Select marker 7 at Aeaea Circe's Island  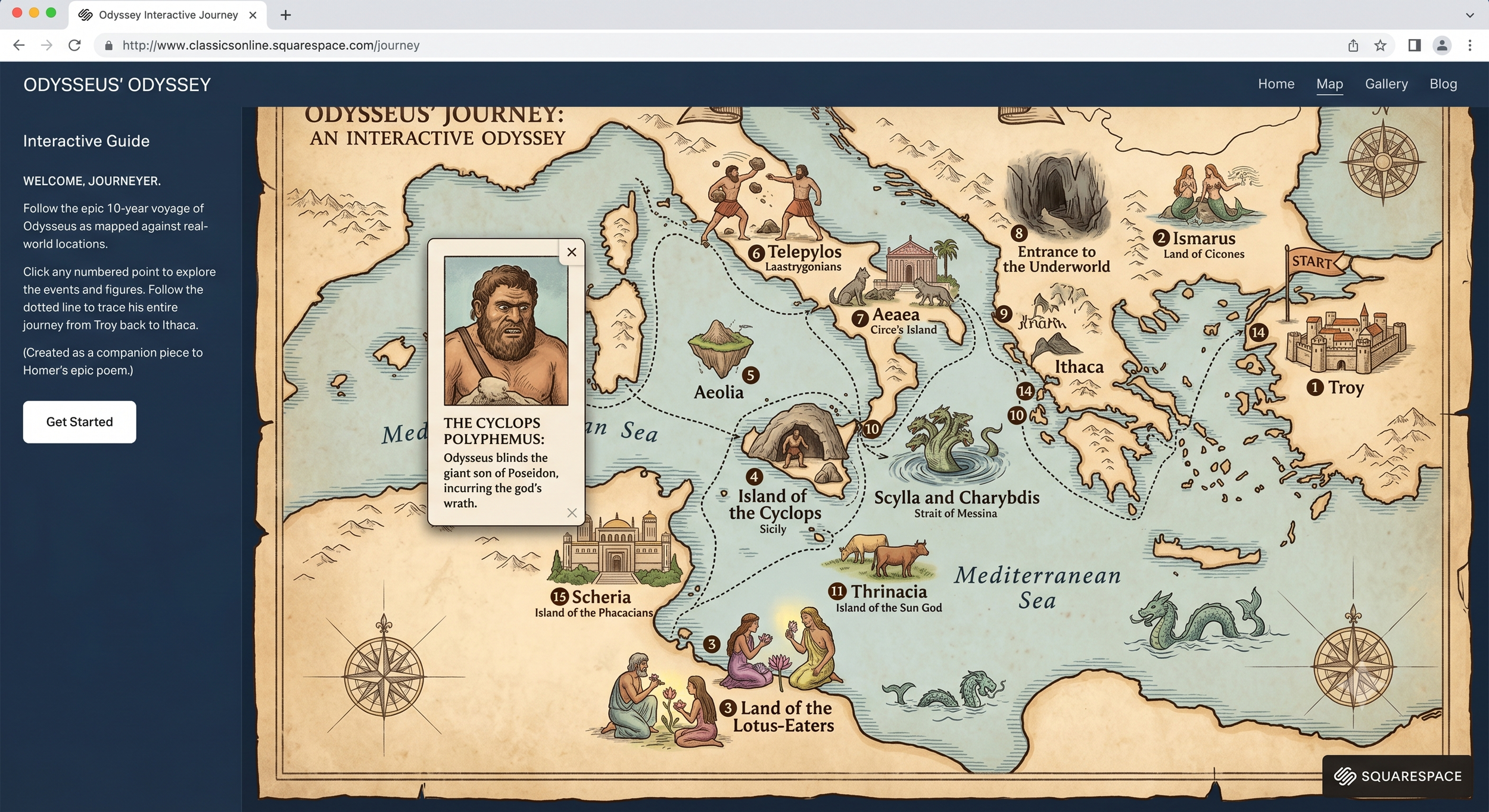(859, 318)
